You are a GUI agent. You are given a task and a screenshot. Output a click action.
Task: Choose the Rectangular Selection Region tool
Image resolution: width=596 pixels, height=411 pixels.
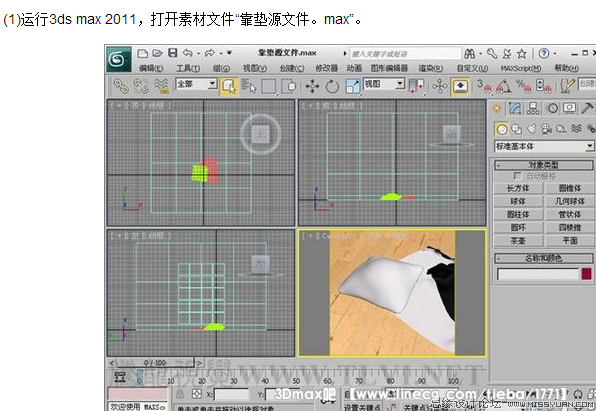[x=269, y=86]
